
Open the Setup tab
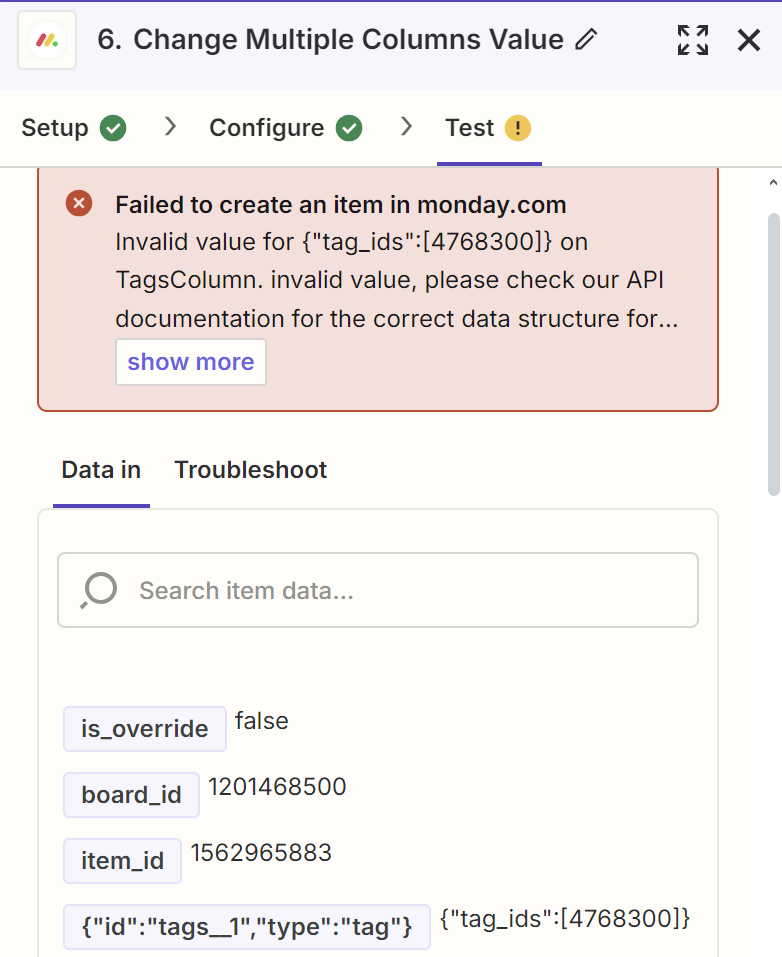74,128
